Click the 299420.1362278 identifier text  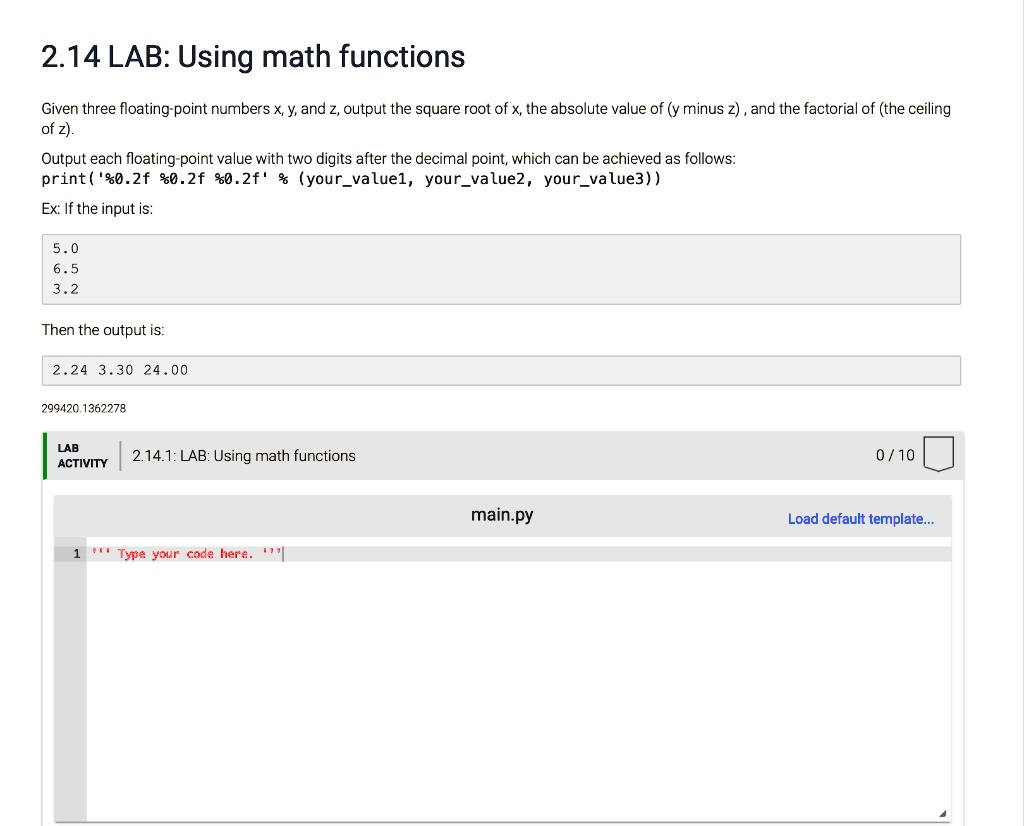[83, 408]
